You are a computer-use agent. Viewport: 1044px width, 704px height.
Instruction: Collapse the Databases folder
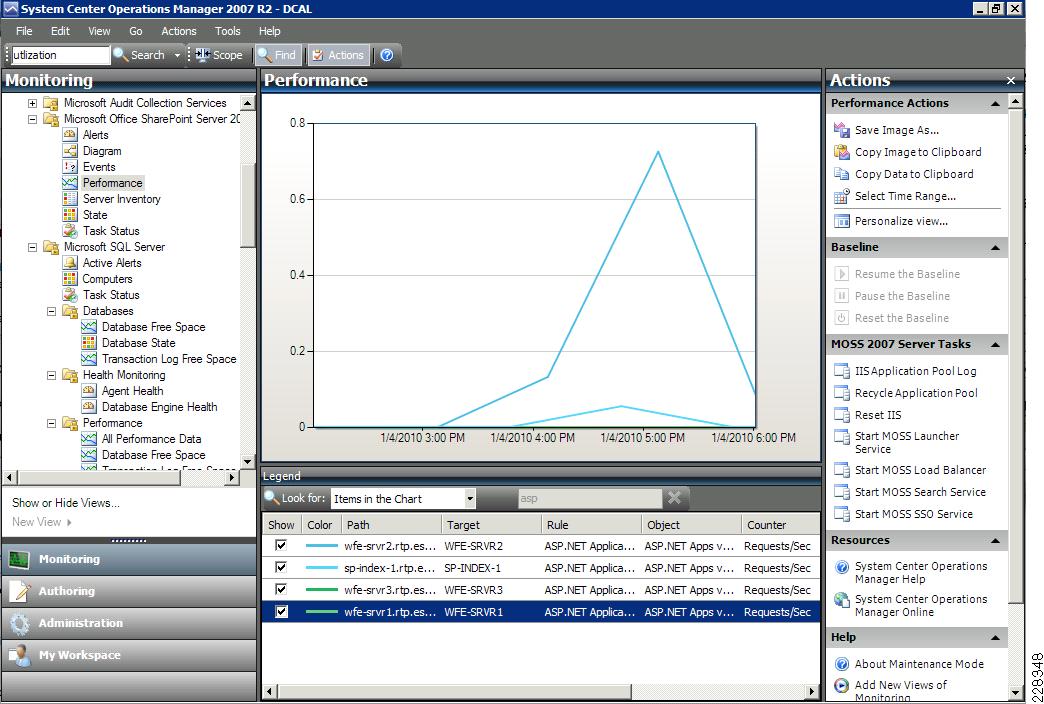51,311
